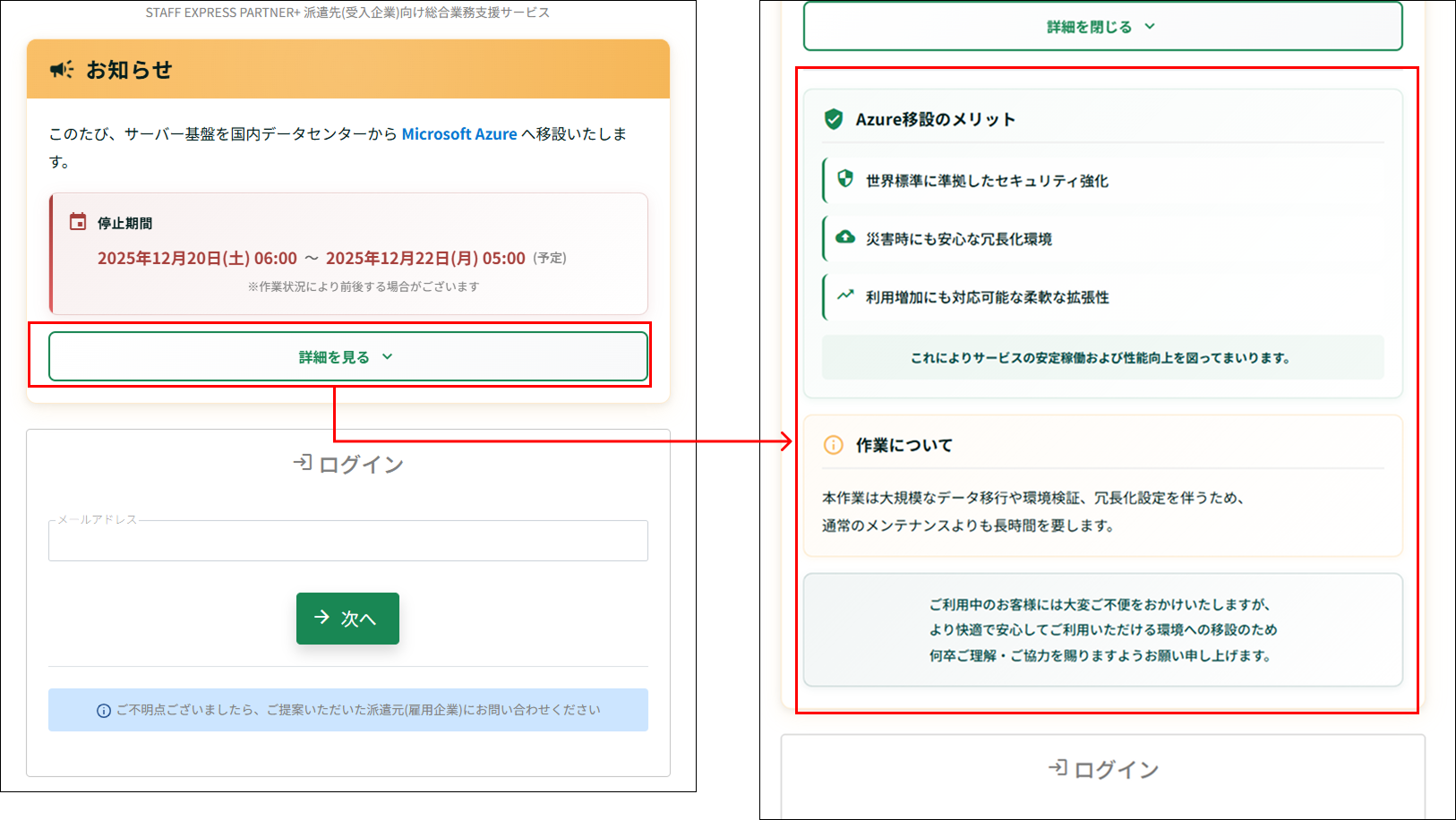Open the Microsoft Azure link

pyautogui.click(x=459, y=134)
